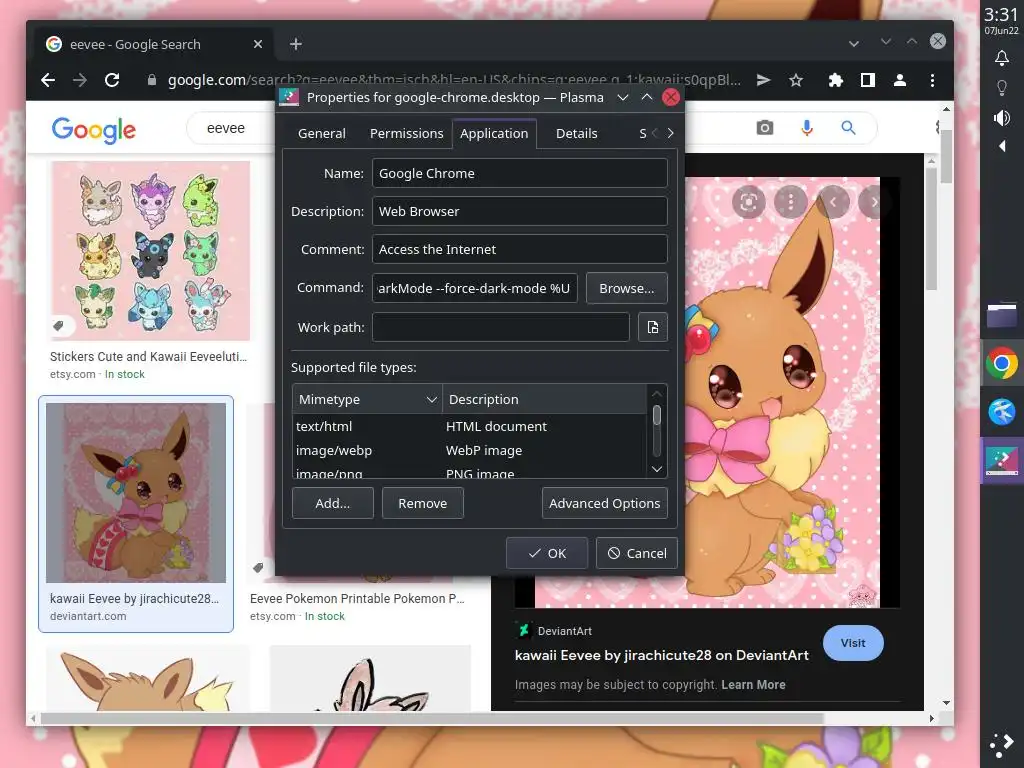Click the Comment field Access the Internet
1024x768 pixels.
coord(519,249)
